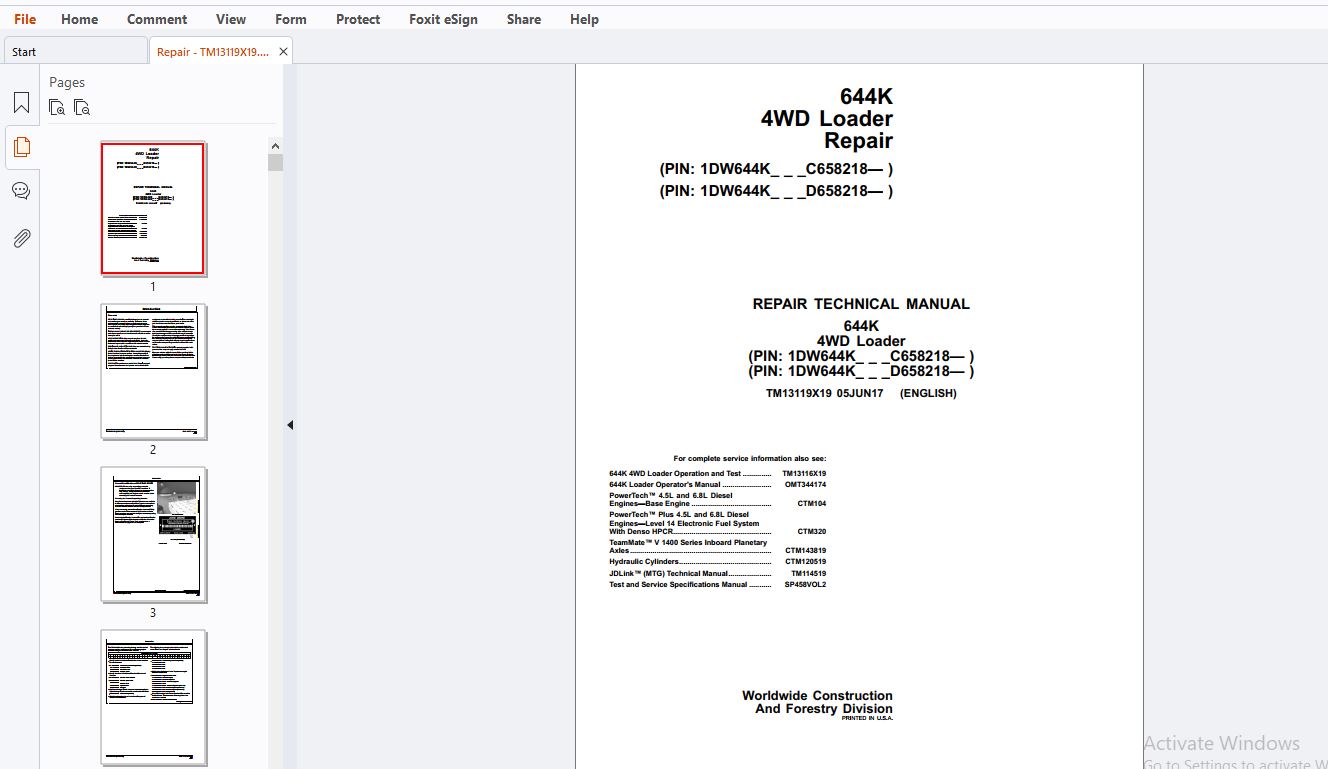Open the Foxit eSign tab

[443, 19]
